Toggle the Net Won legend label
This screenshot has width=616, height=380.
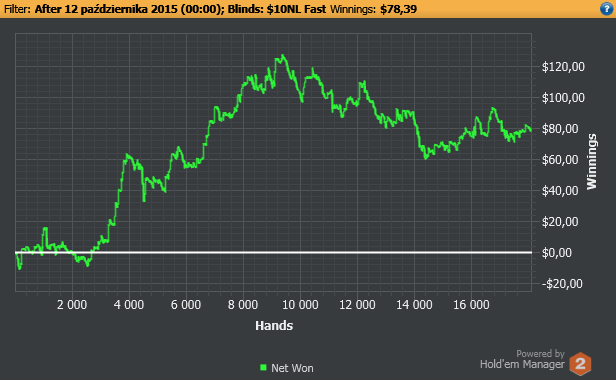coord(292,368)
